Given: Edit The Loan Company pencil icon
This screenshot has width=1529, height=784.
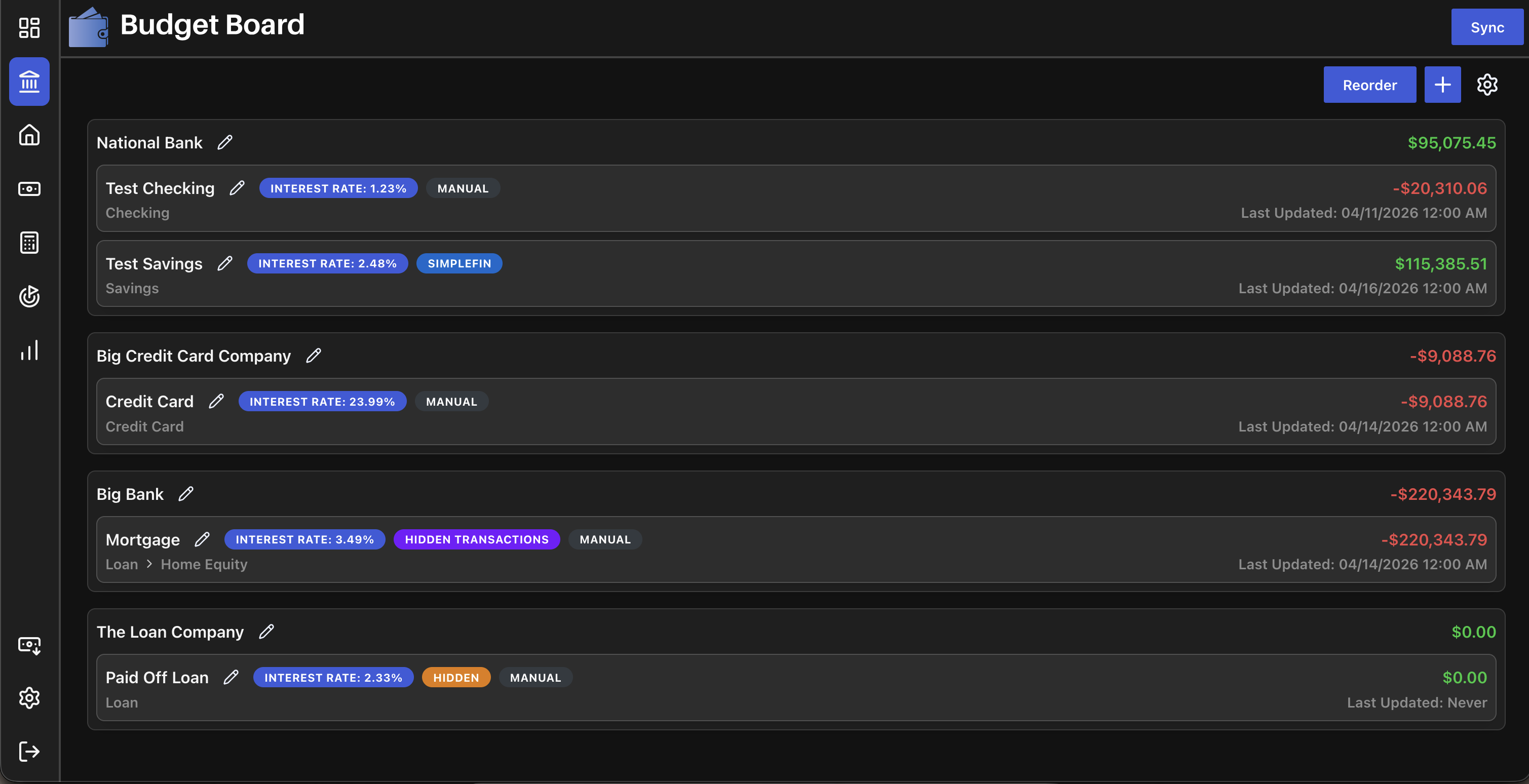Looking at the screenshot, I should 266,632.
